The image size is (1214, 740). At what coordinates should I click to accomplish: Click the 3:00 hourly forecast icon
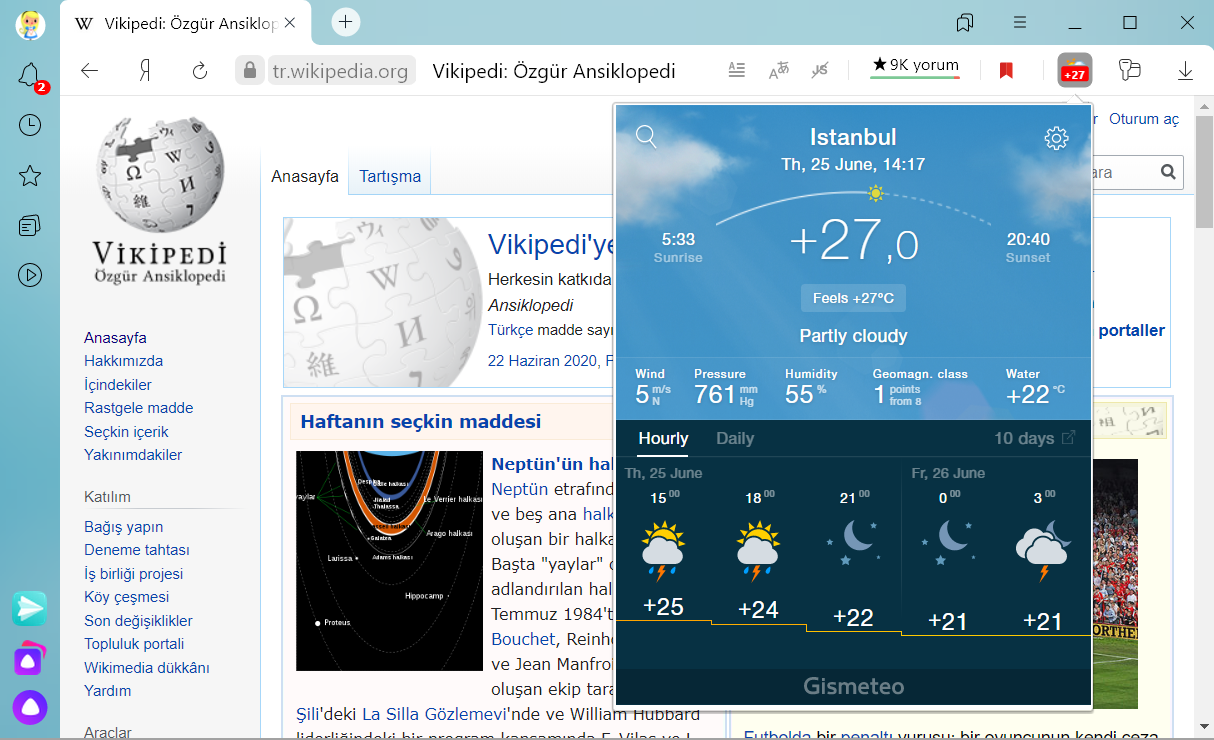tap(1042, 550)
